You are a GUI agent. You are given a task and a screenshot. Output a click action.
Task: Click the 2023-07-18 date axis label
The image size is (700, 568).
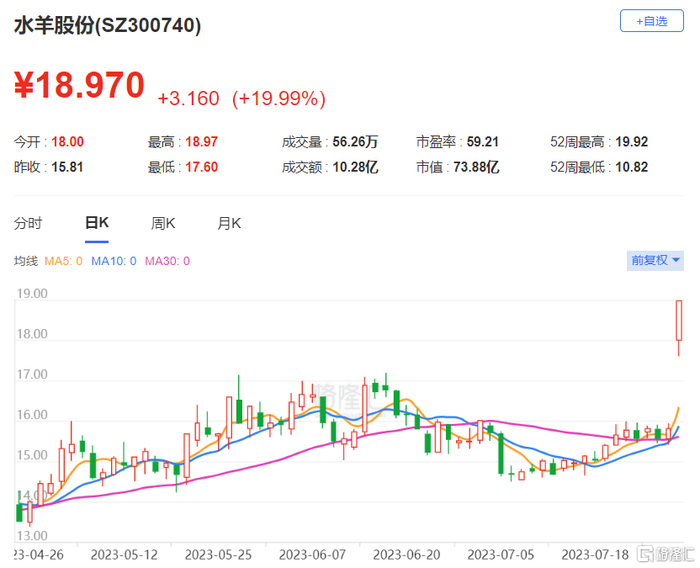(x=595, y=555)
